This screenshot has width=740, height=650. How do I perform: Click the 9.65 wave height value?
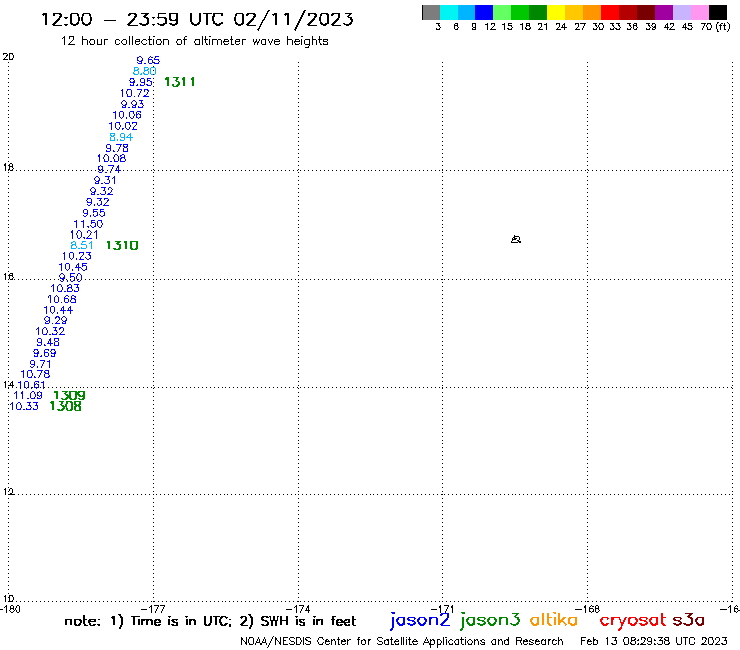148,60
